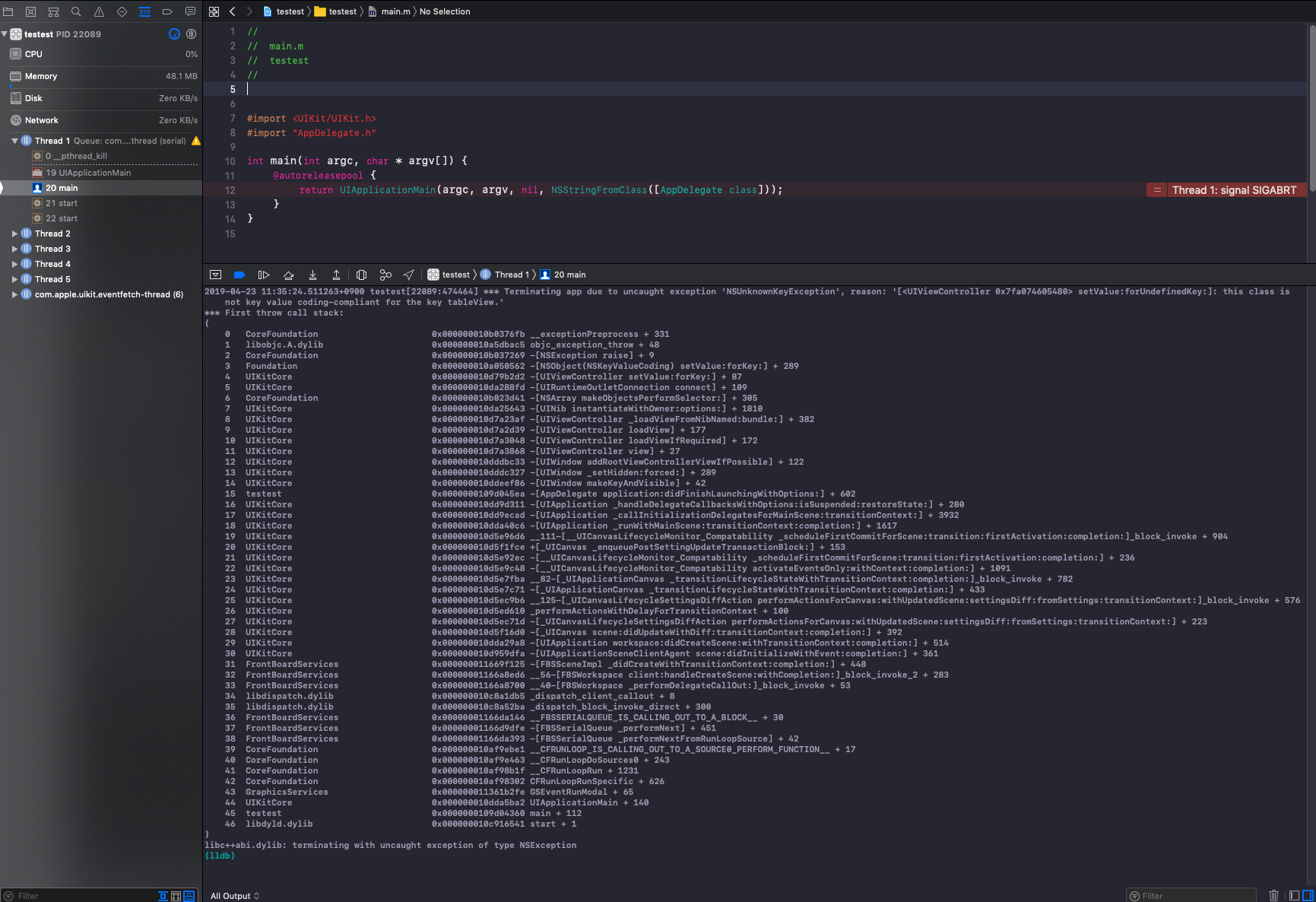Viewport: 1316px width, 902px height.
Task: Click the debug navigator filter field
Action: pyautogui.click(x=76, y=896)
